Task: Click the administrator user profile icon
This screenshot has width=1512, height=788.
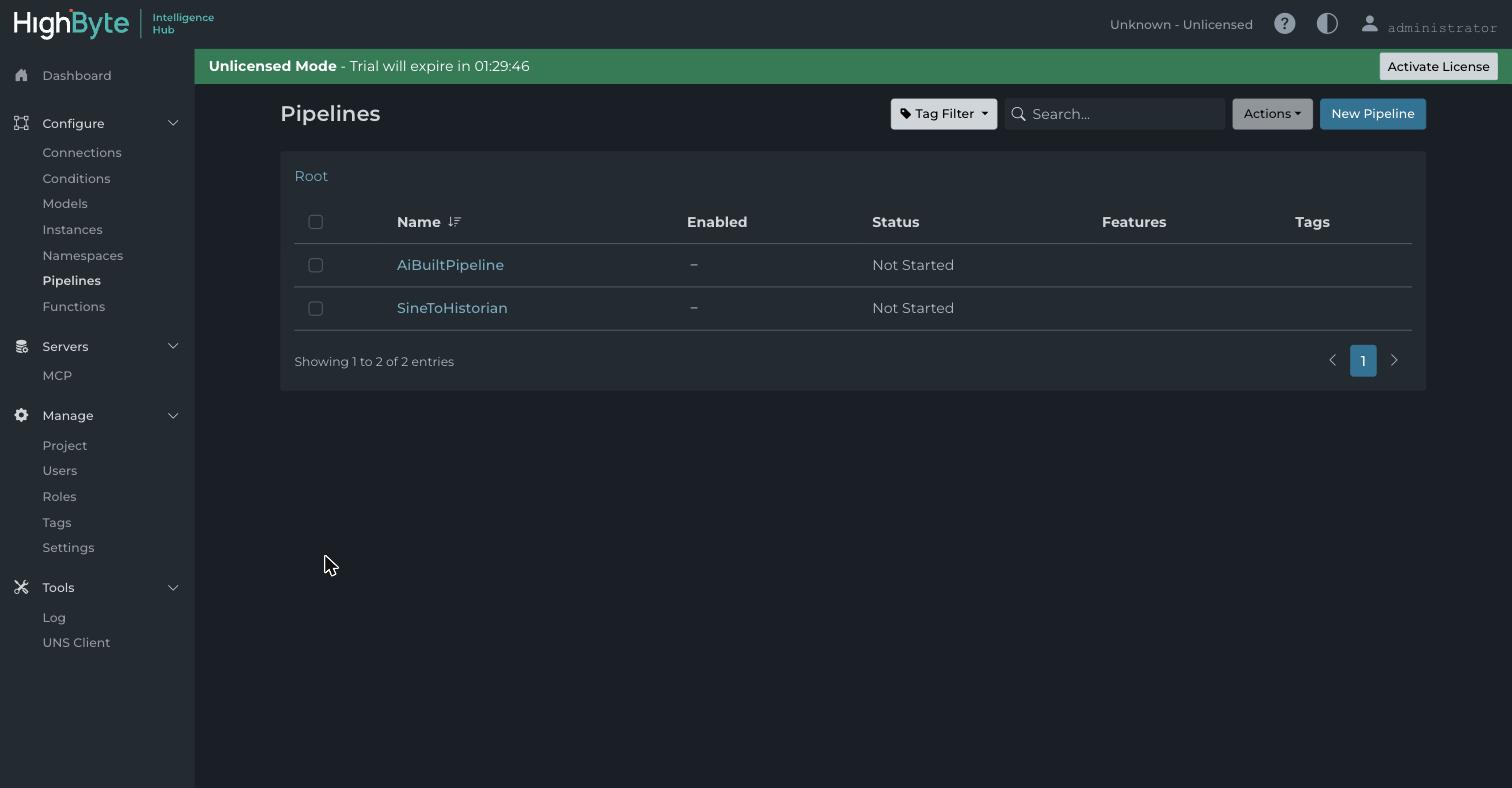Action: pyautogui.click(x=1369, y=24)
